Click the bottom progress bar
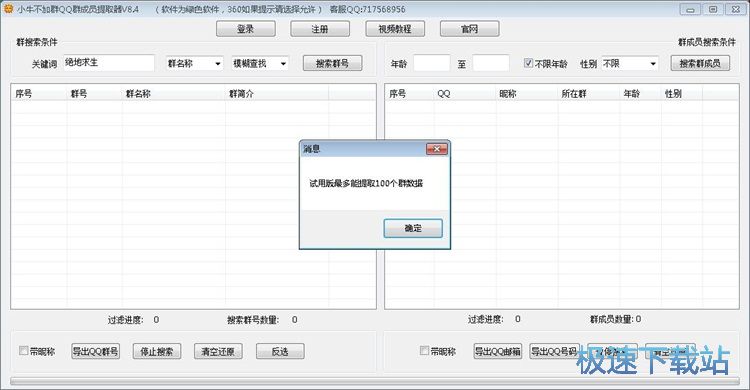The image size is (750, 390). tap(375, 381)
